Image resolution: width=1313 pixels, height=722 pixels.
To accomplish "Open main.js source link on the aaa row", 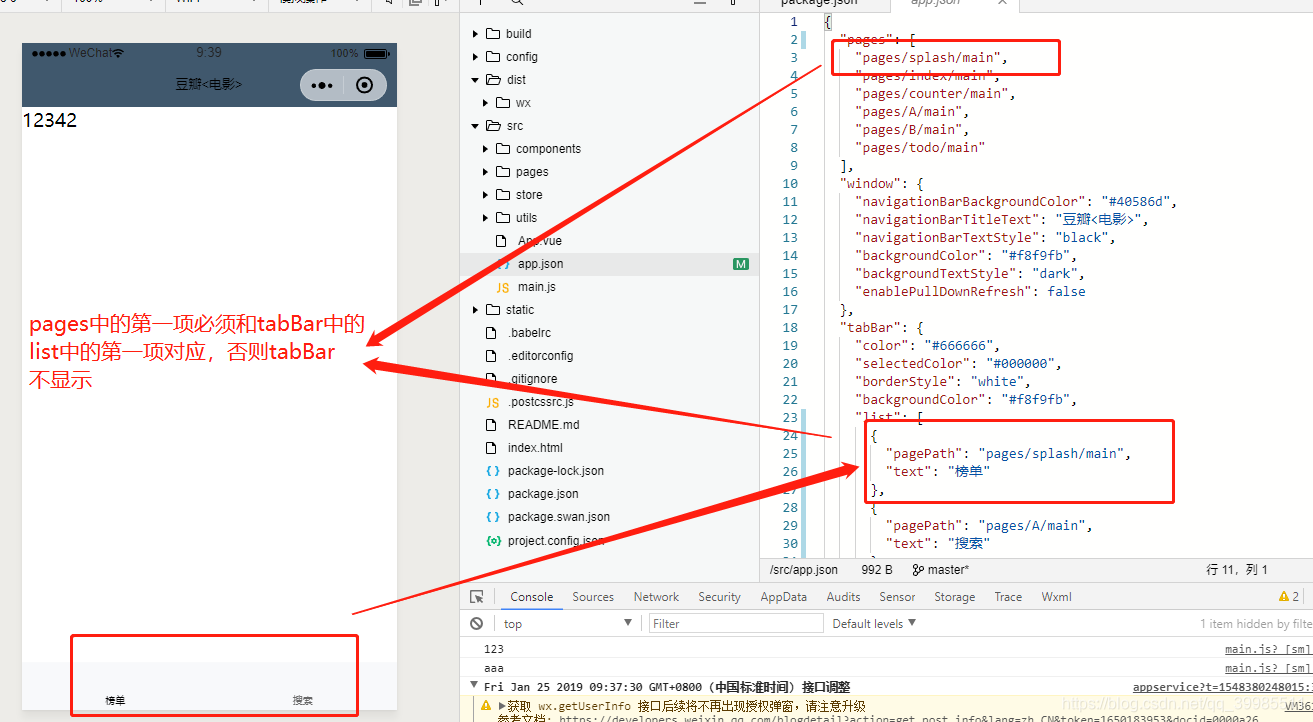I will click(1268, 668).
